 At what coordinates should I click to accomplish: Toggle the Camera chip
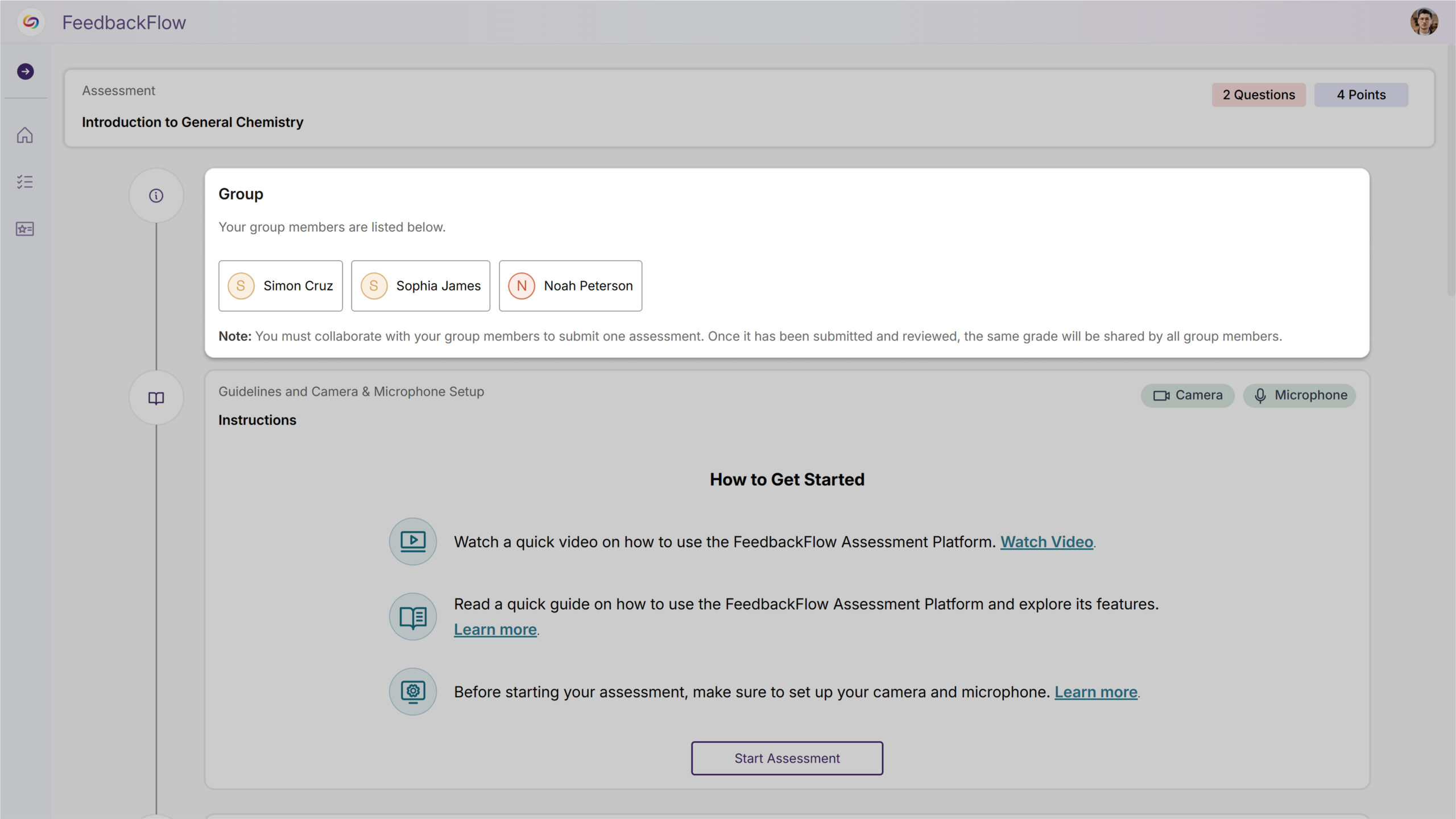(x=1187, y=395)
